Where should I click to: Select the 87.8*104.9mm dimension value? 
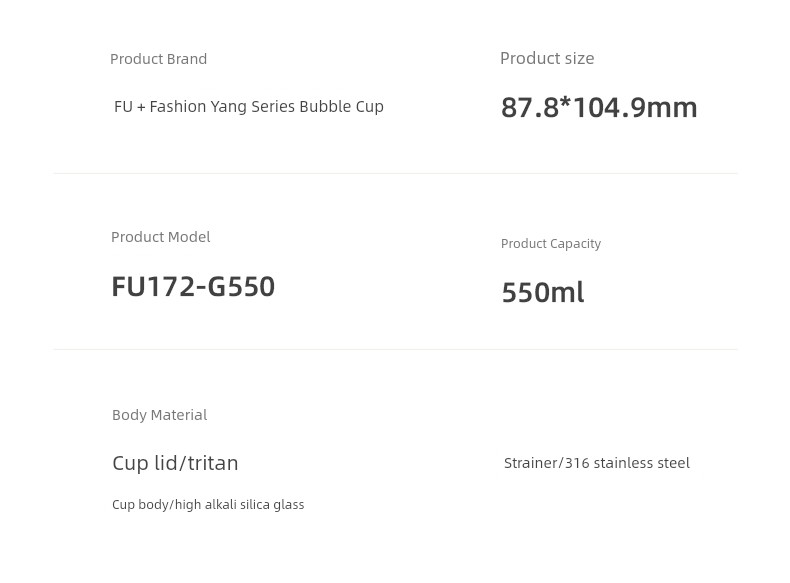(x=599, y=107)
